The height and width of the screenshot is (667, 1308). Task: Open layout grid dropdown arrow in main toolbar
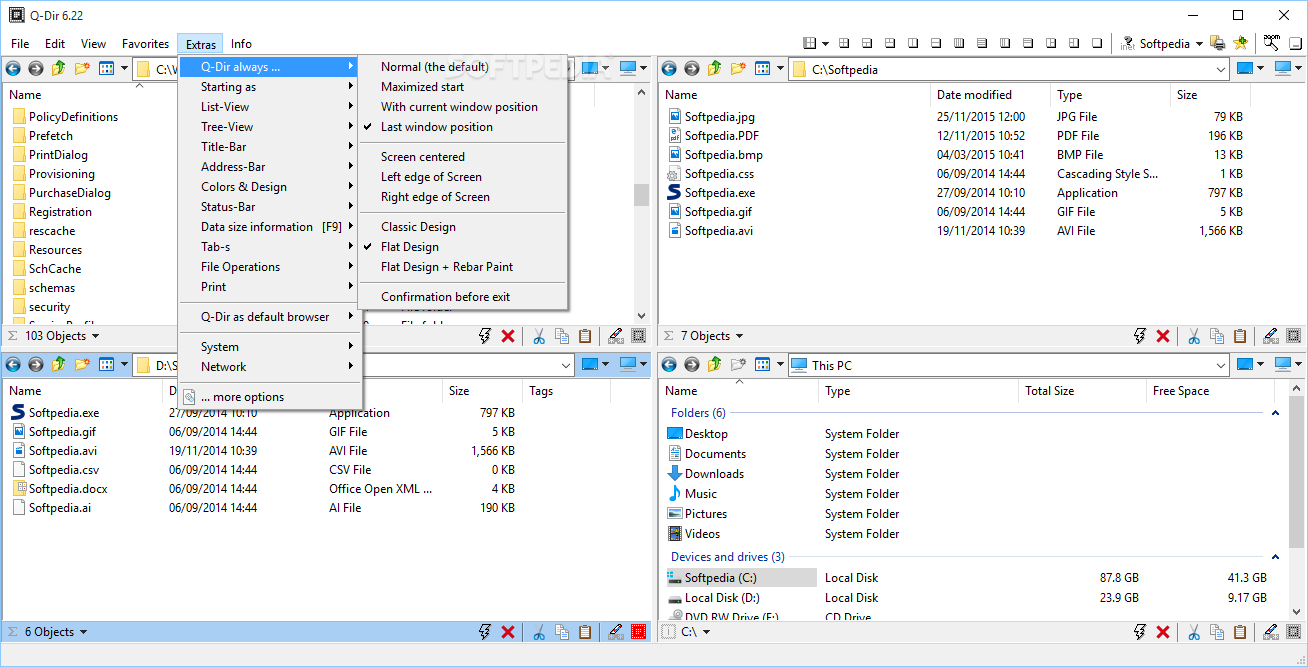(825, 44)
